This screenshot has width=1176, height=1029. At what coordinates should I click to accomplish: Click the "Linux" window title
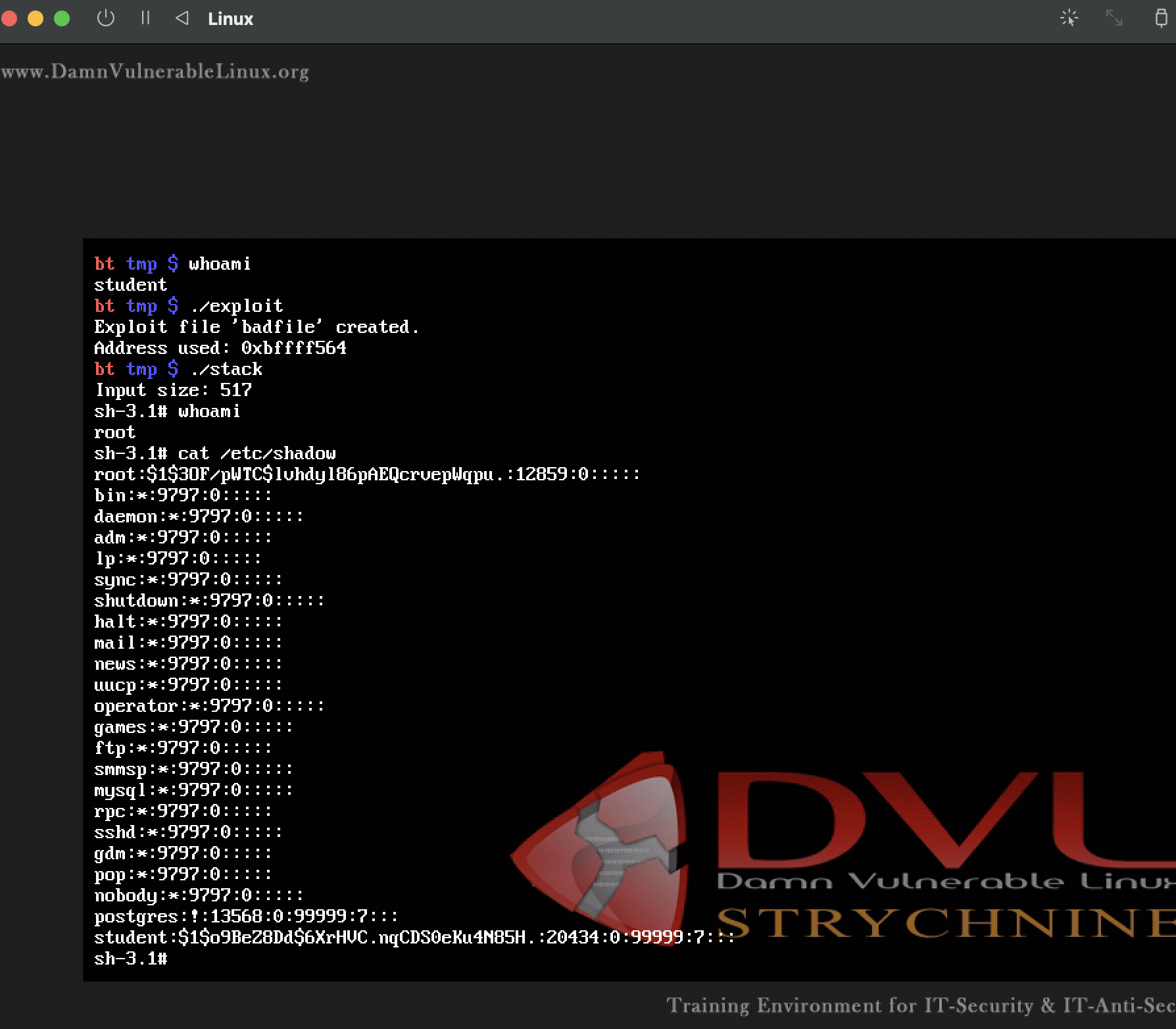[x=230, y=19]
